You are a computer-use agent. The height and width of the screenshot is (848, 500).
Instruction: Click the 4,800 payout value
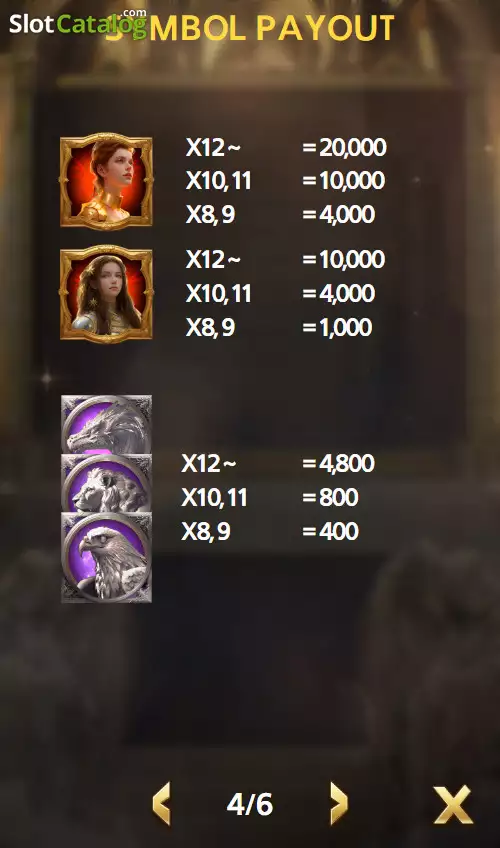coord(346,463)
